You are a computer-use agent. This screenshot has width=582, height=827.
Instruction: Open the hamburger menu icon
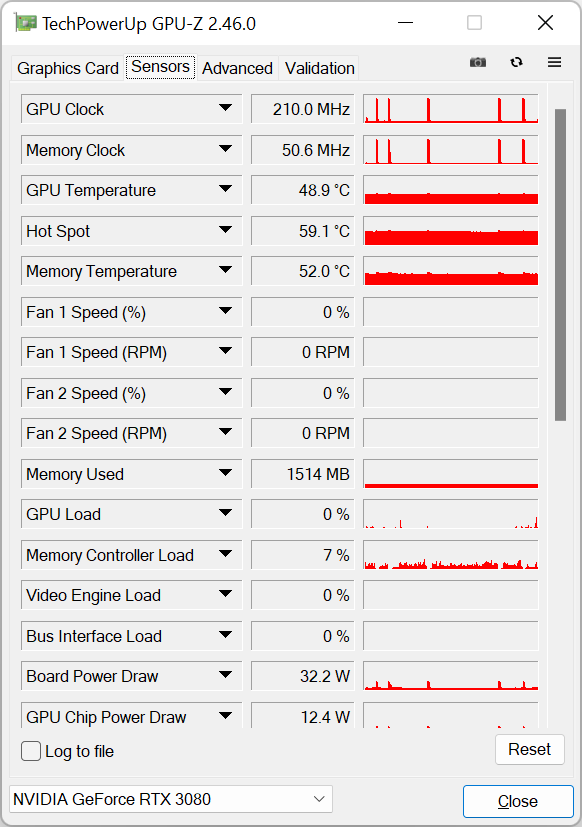[x=554, y=62]
